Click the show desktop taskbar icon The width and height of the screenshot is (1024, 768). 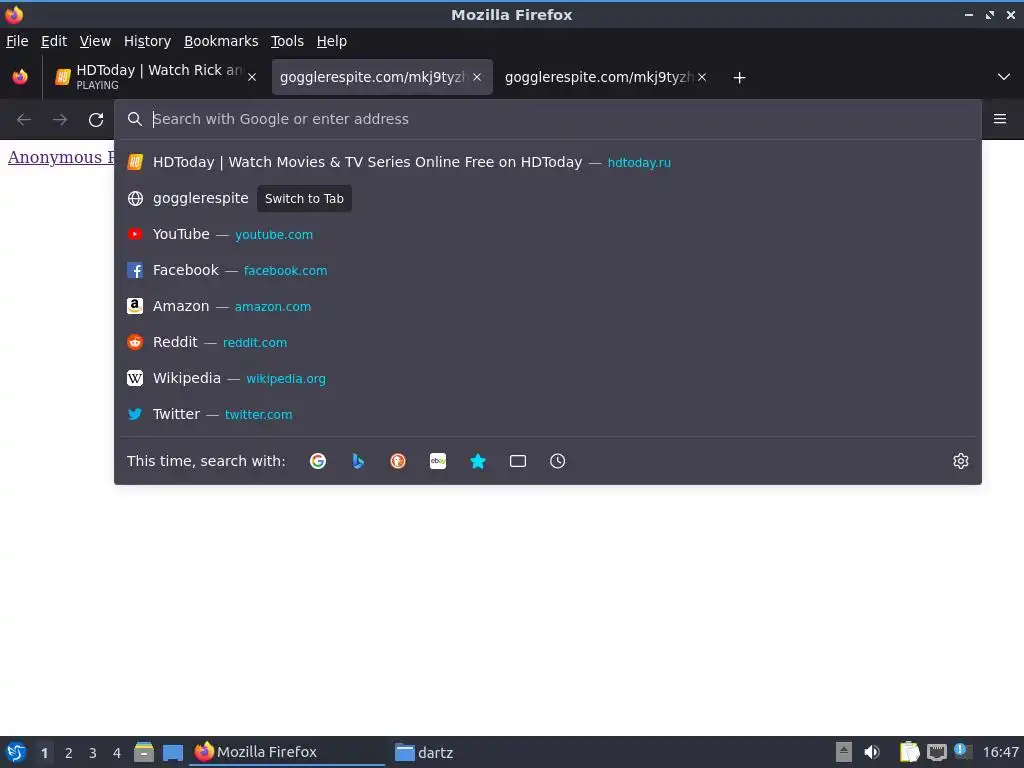tap(173, 752)
